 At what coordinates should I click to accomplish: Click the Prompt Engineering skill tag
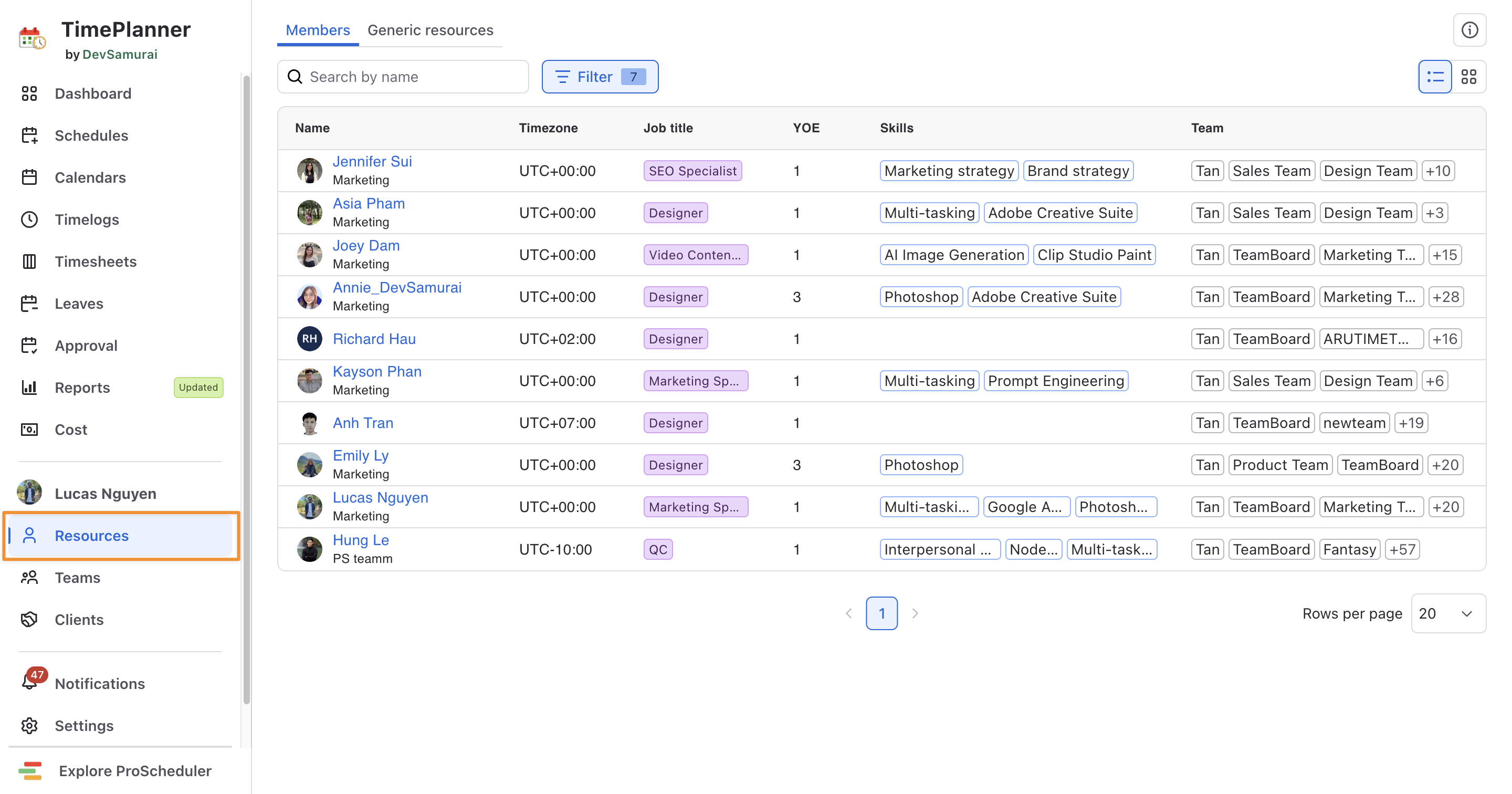pos(1055,381)
